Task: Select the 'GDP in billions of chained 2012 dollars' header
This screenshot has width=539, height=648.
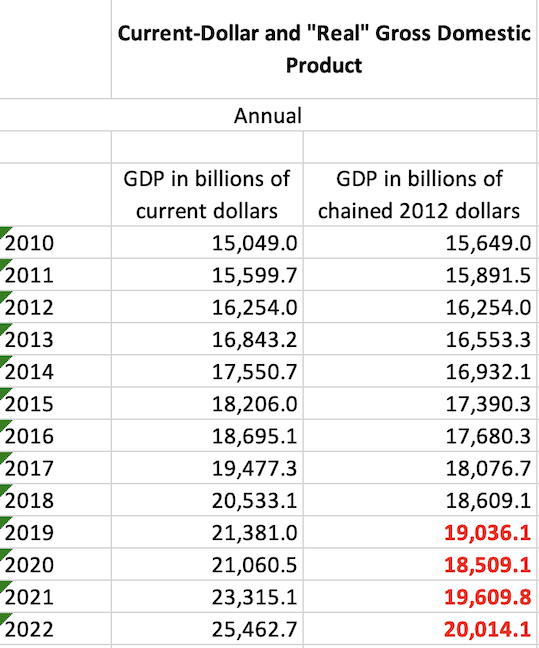Action: (x=420, y=195)
